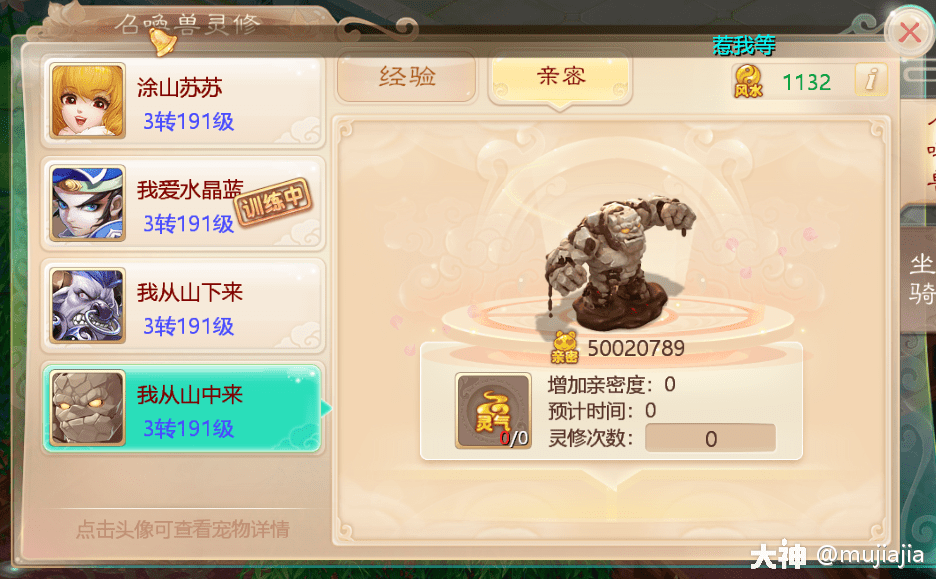Tap the 亲密 intimacy badge icon
The image size is (936, 579).
tap(564, 347)
